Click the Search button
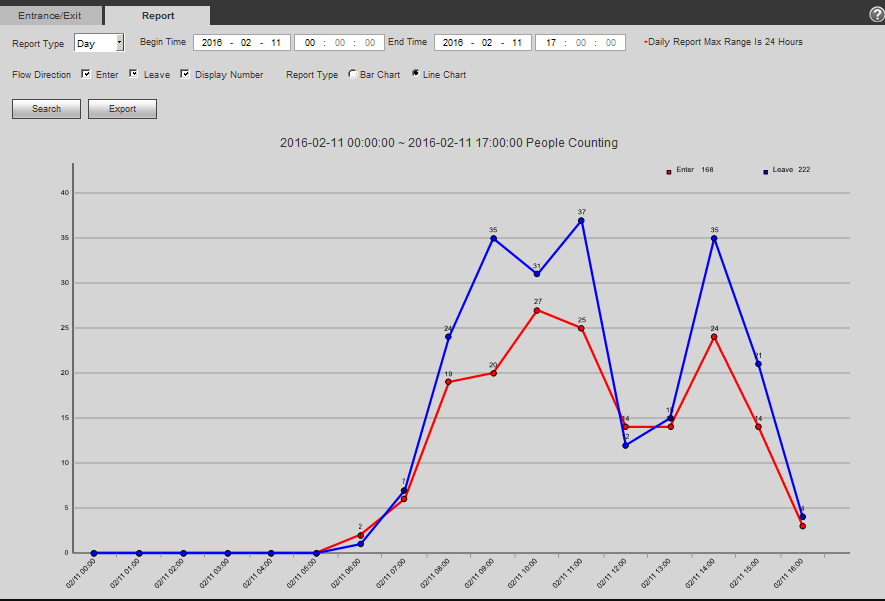Screen dimensions: 885x601 coord(46,109)
